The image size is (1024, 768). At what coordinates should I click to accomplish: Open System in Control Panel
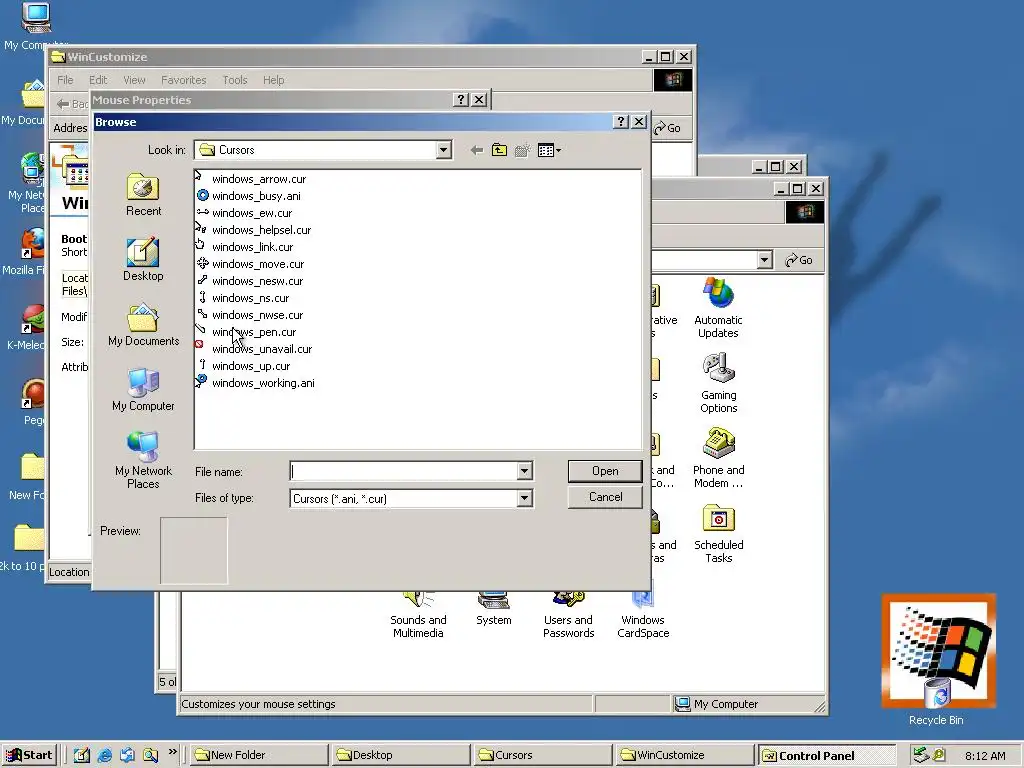point(494,611)
